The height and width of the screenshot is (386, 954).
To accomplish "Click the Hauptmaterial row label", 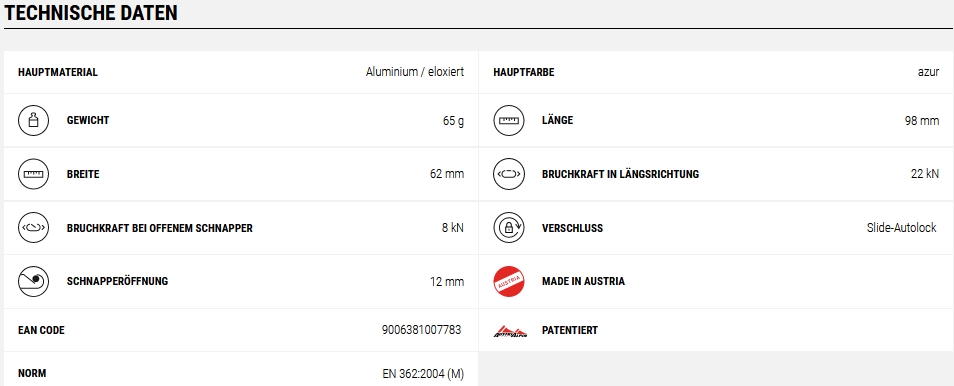I will coord(58,72).
